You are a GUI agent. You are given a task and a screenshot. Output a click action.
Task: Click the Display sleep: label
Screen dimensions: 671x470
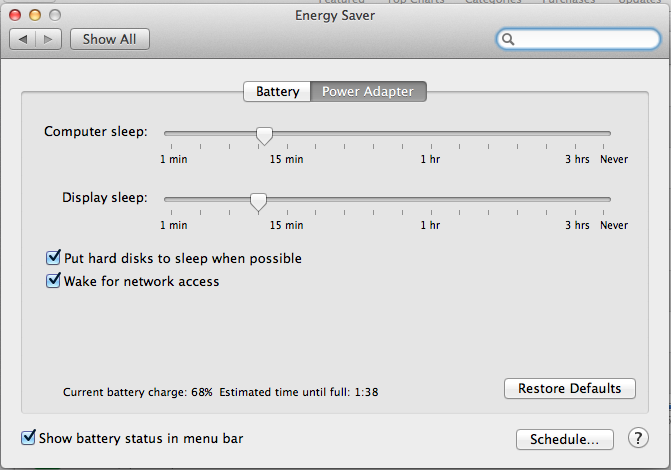(x=105, y=197)
